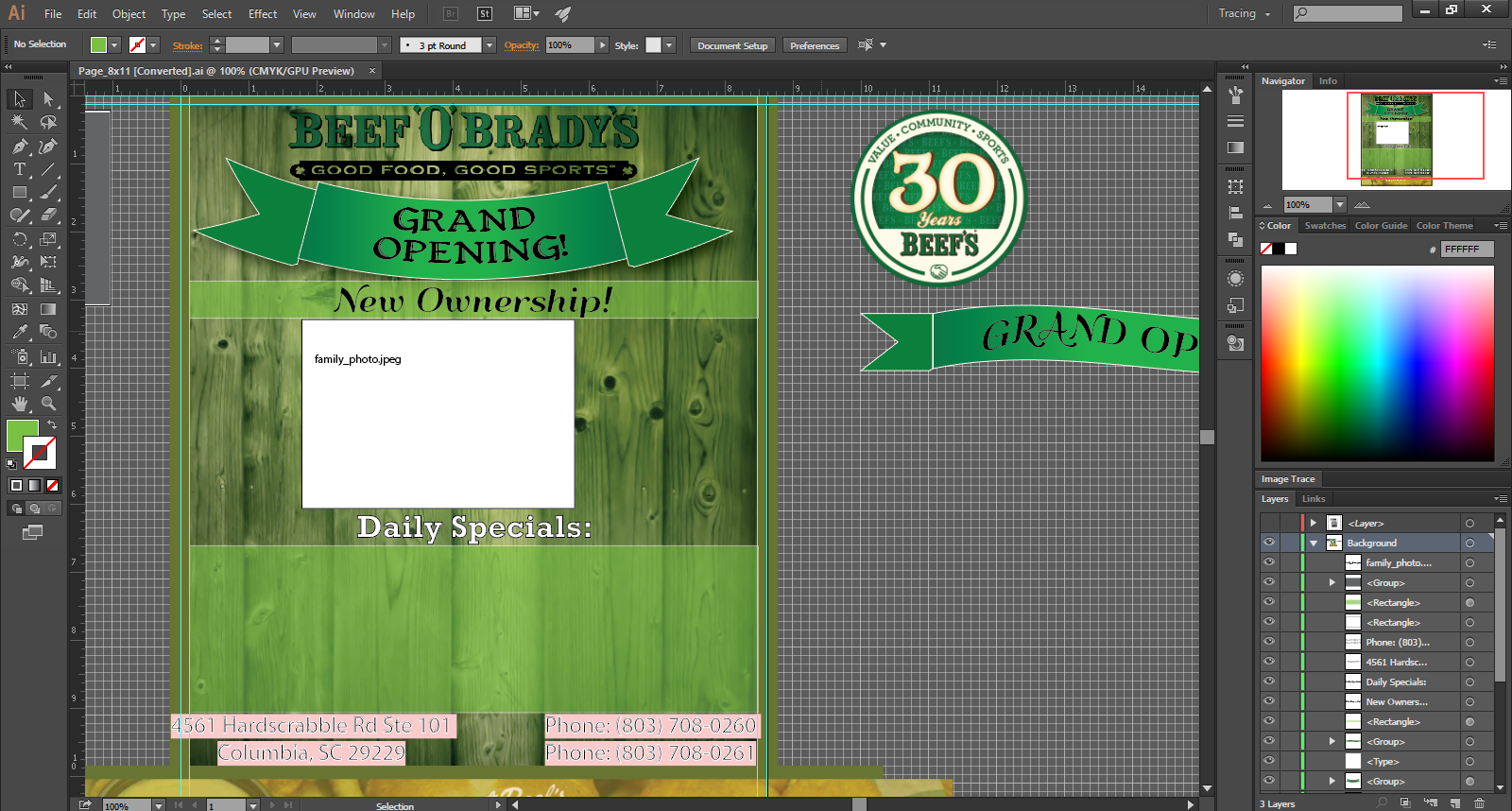1512x811 pixels.
Task: Switch to the Links tab
Action: tap(1314, 499)
